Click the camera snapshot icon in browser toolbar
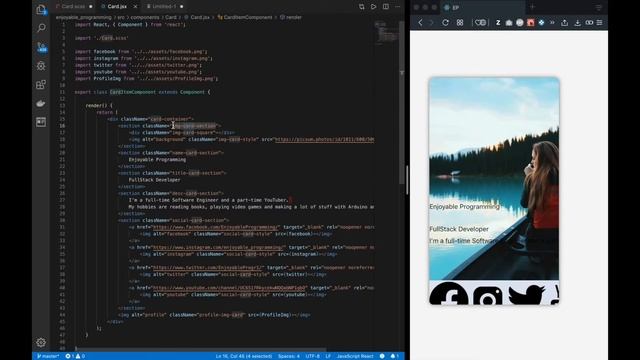Image resolution: width=640 pixels, height=360 pixels. [x=509, y=23]
